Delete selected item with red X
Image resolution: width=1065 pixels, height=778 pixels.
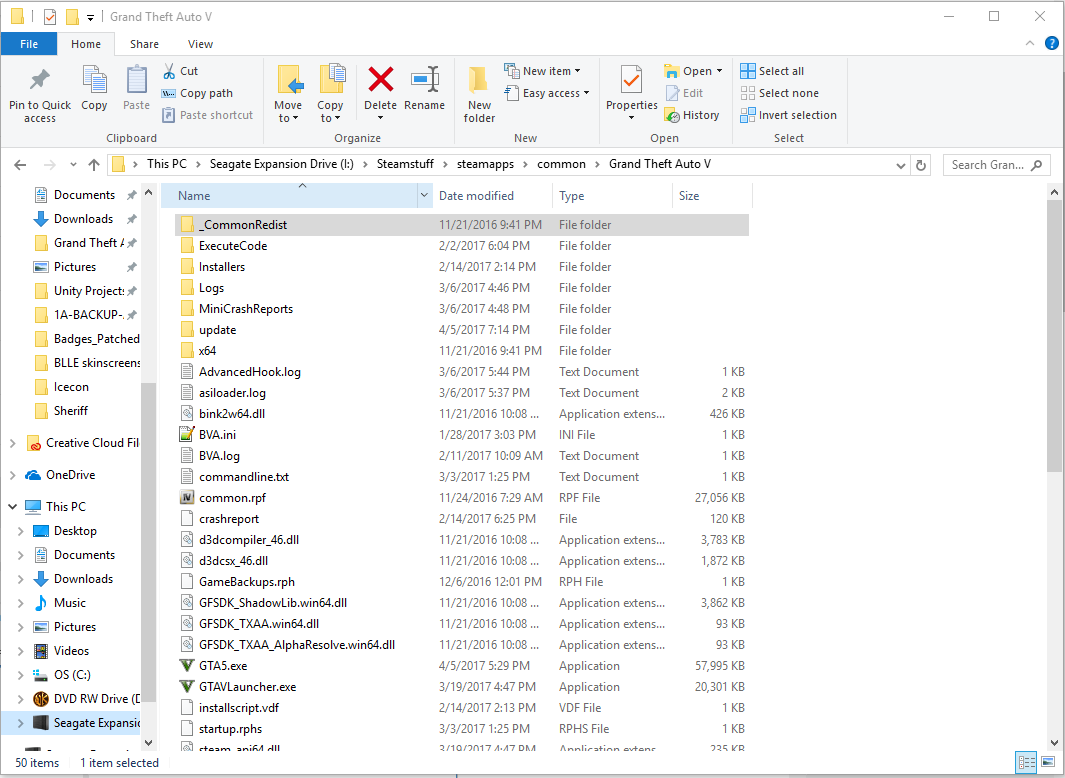point(380,79)
